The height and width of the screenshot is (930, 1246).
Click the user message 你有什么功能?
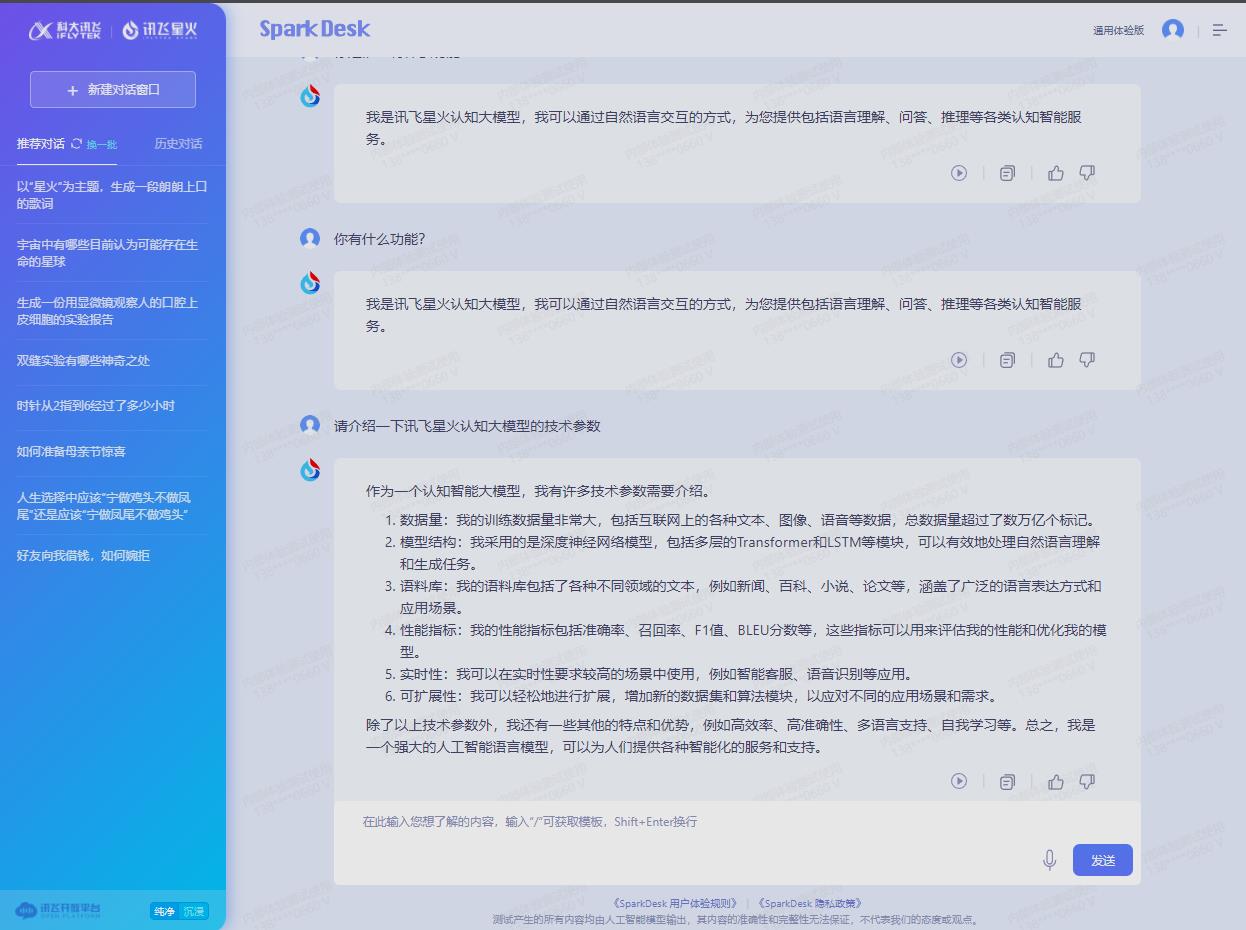[x=380, y=239]
